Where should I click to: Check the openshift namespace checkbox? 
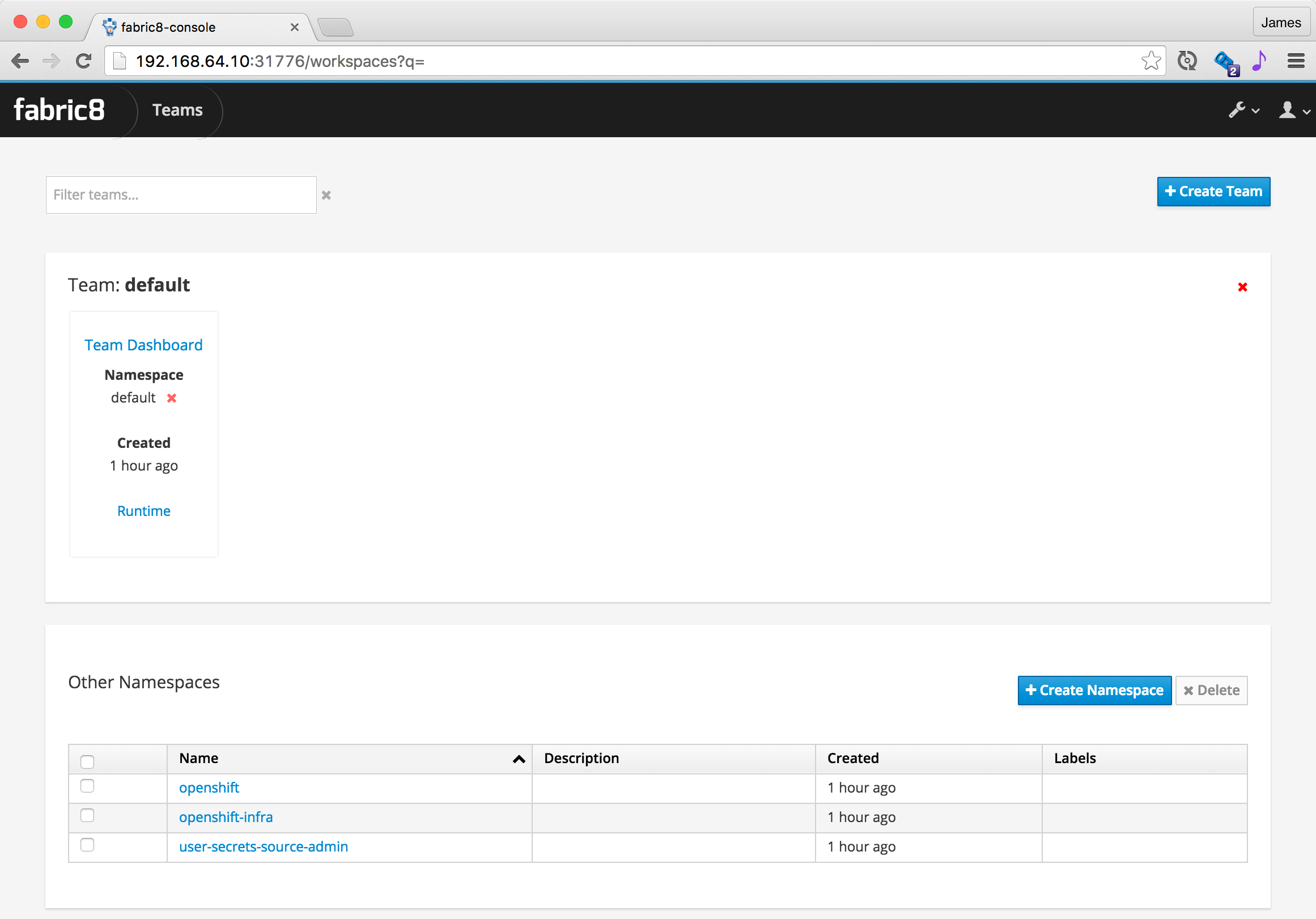click(87, 786)
